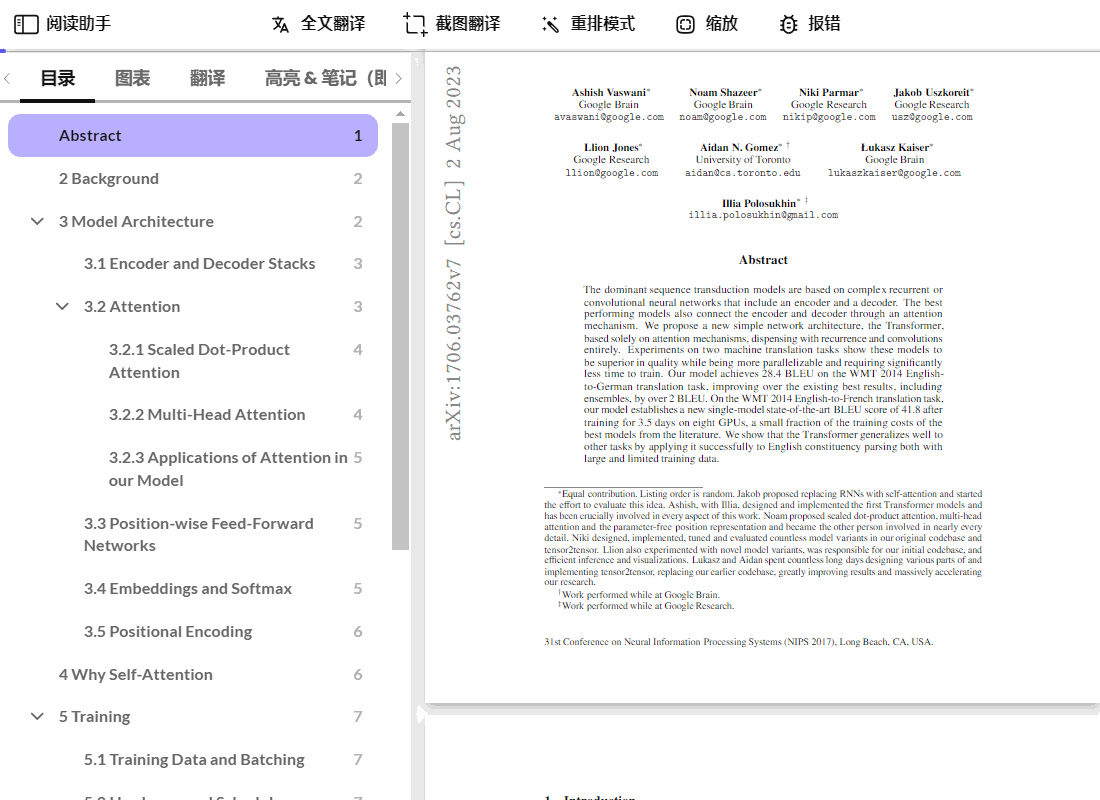Click the reading assistant sidebar panel icon
The width and height of the screenshot is (1100, 800).
tap(26, 24)
